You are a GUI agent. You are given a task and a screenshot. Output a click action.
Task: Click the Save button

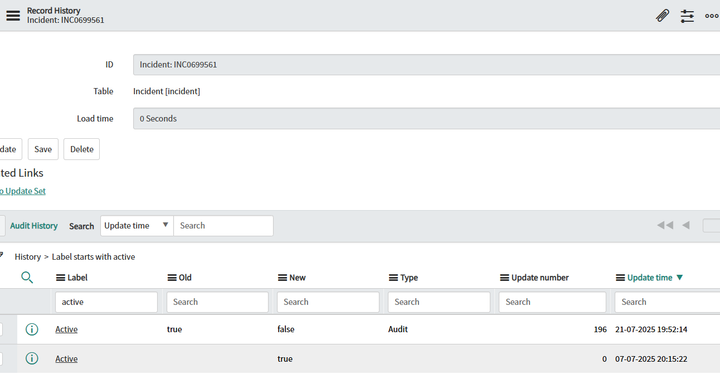[43, 149]
